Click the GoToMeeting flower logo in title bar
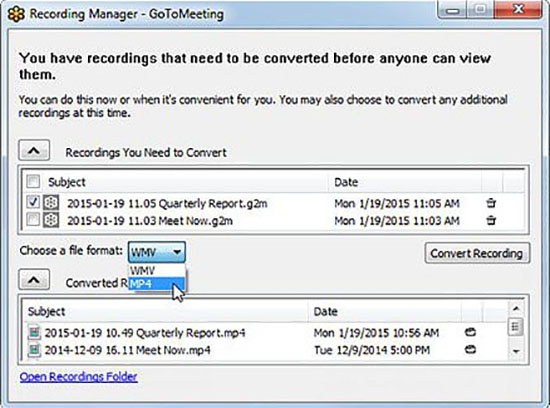Viewport: 550px width, 408px height. tap(16, 14)
